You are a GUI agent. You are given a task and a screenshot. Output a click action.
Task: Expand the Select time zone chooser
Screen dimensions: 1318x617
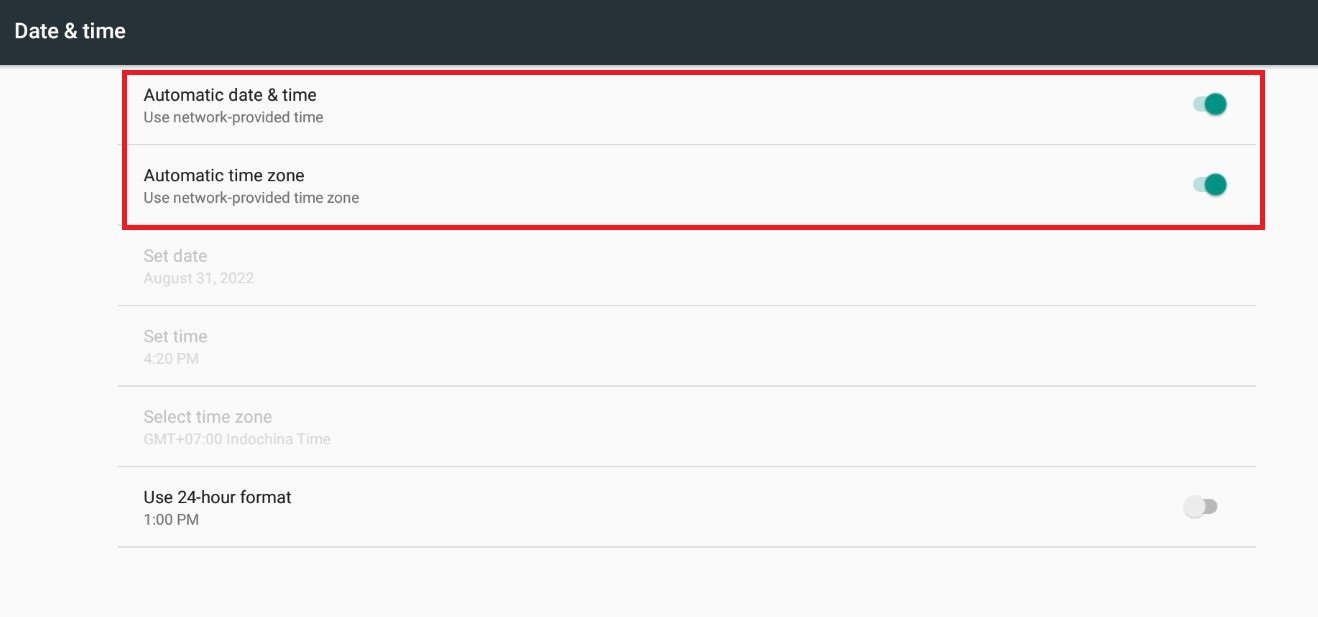207,417
